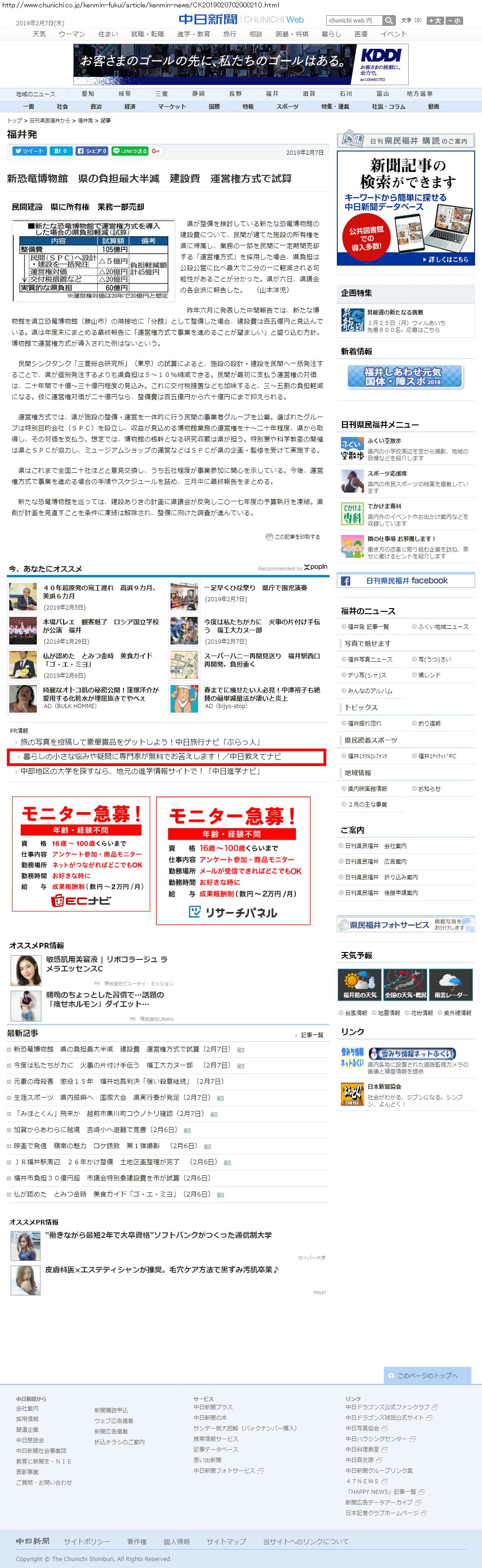Open 囲碁・将棋 menu item

[x=292, y=34]
